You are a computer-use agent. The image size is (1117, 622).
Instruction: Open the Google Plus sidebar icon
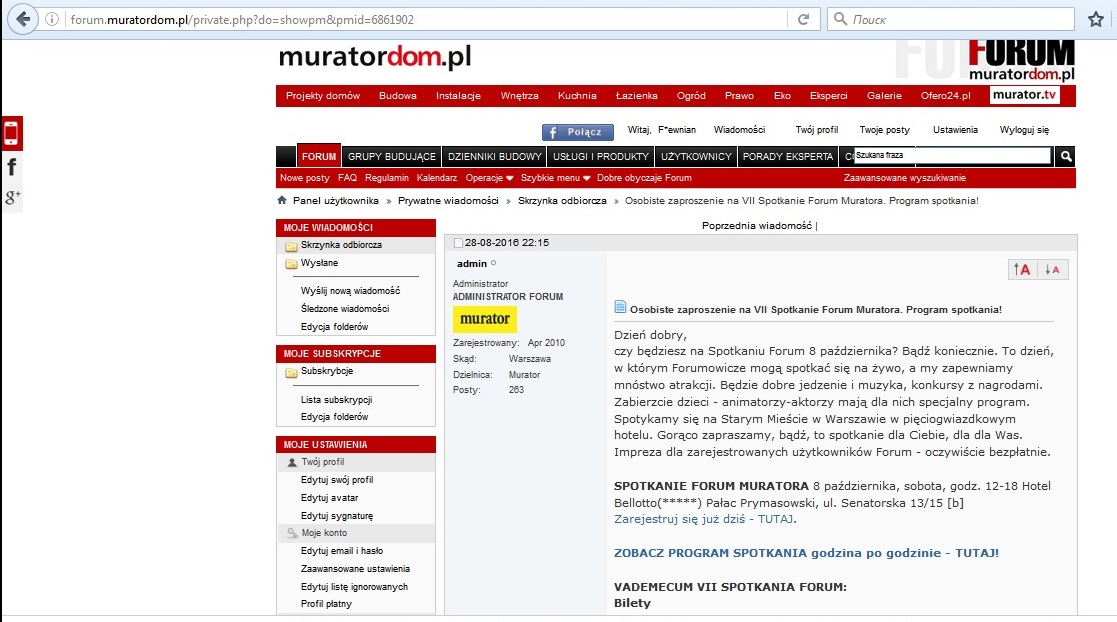pyautogui.click(x=11, y=197)
